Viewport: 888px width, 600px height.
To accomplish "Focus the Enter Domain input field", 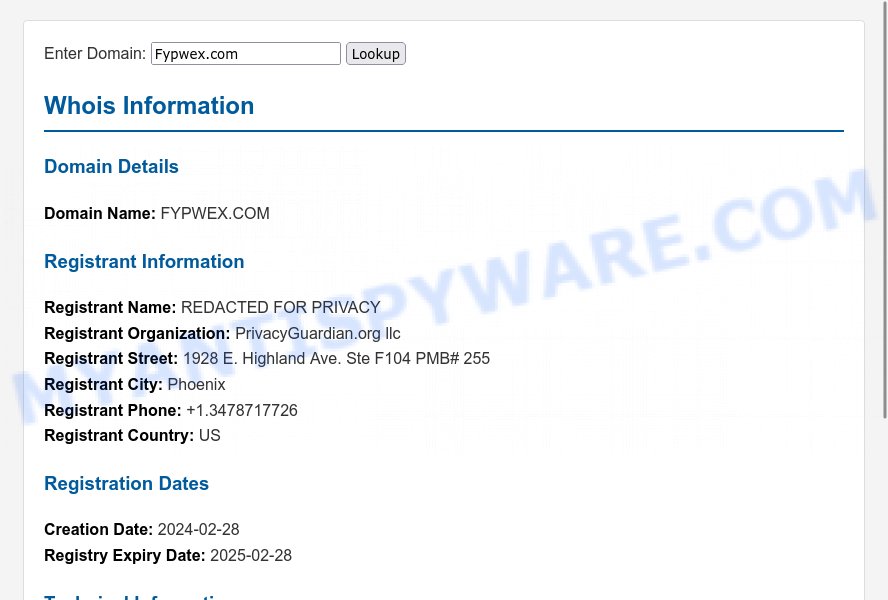I will coord(245,54).
